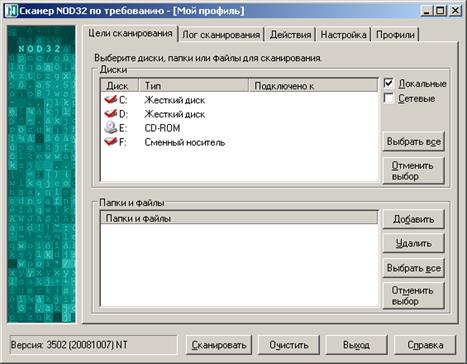Viewport: 467px width, 364px height.
Task: Click the Удалить button
Action: pyautogui.click(x=413, y=243)
